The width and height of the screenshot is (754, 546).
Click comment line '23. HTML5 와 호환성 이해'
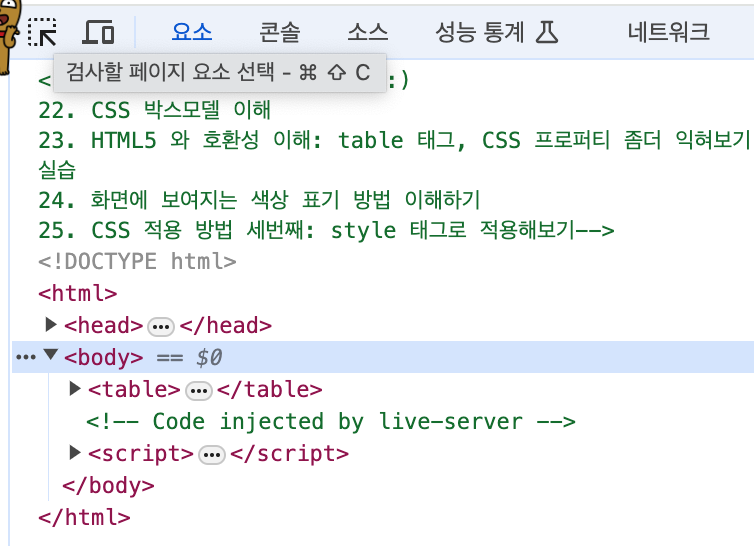(394, 155)
